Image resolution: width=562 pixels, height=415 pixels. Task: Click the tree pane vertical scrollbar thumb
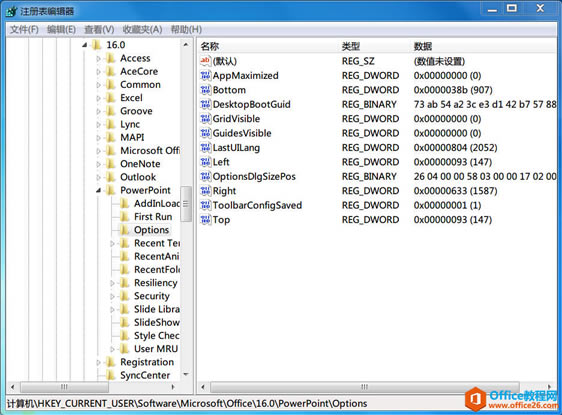186,204
